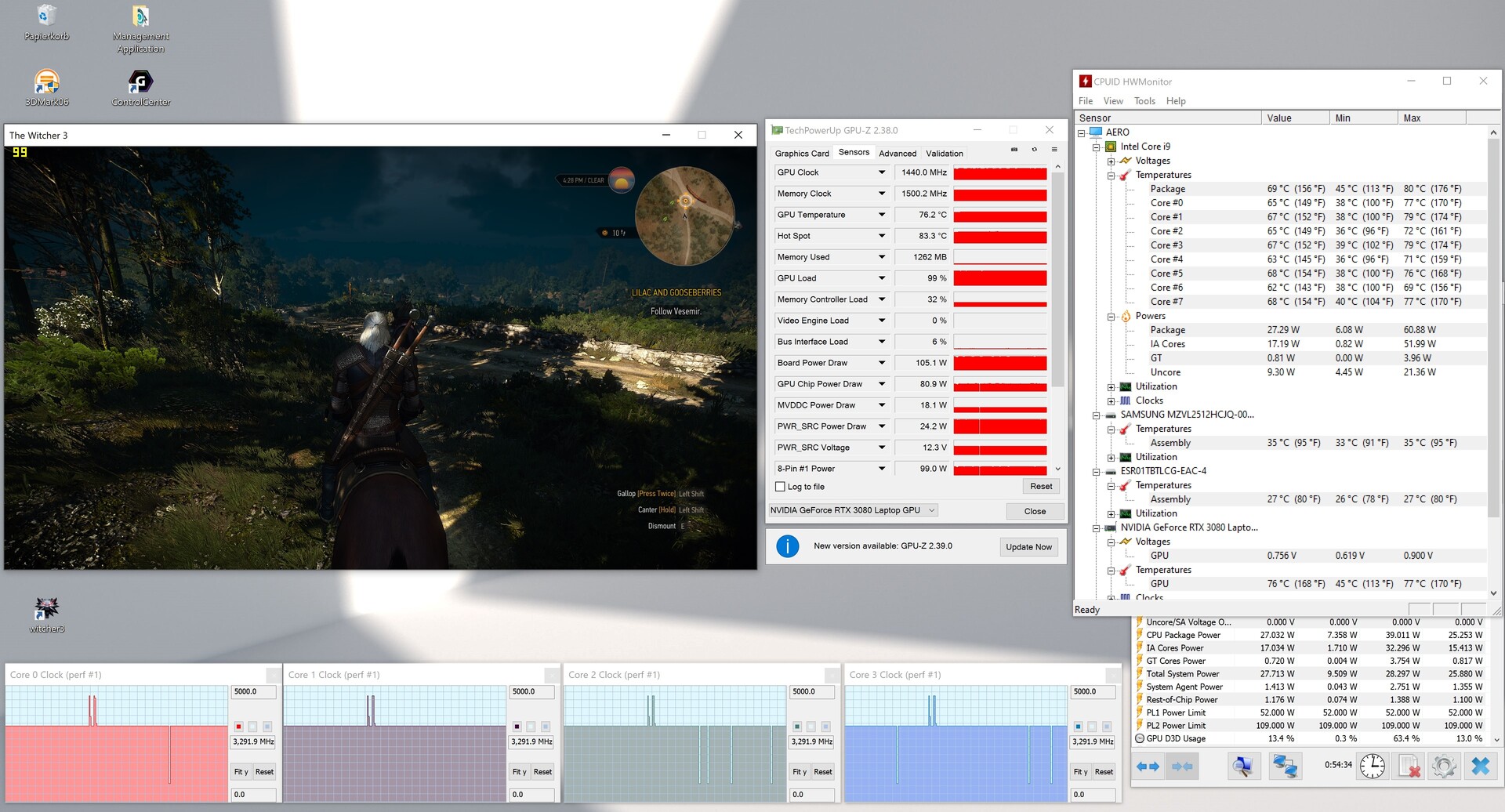Click Fit y in Core 3 Clock panel
This screenshot has width=1505, height=812.
pos(1079,772)
